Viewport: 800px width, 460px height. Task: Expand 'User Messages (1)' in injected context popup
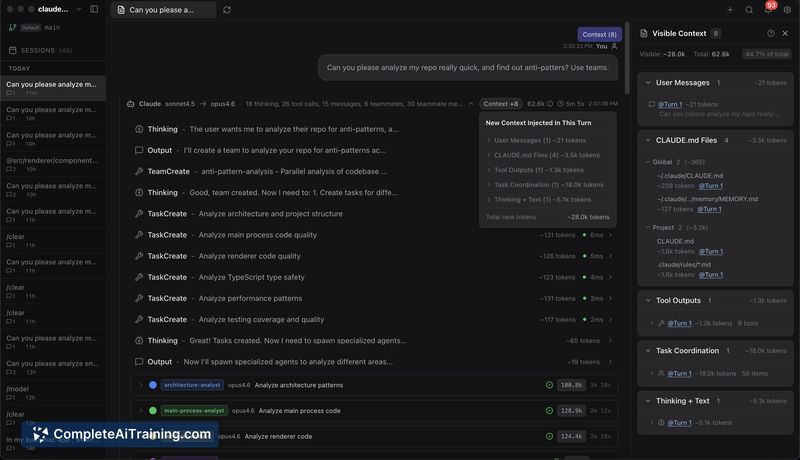[539, 140]
